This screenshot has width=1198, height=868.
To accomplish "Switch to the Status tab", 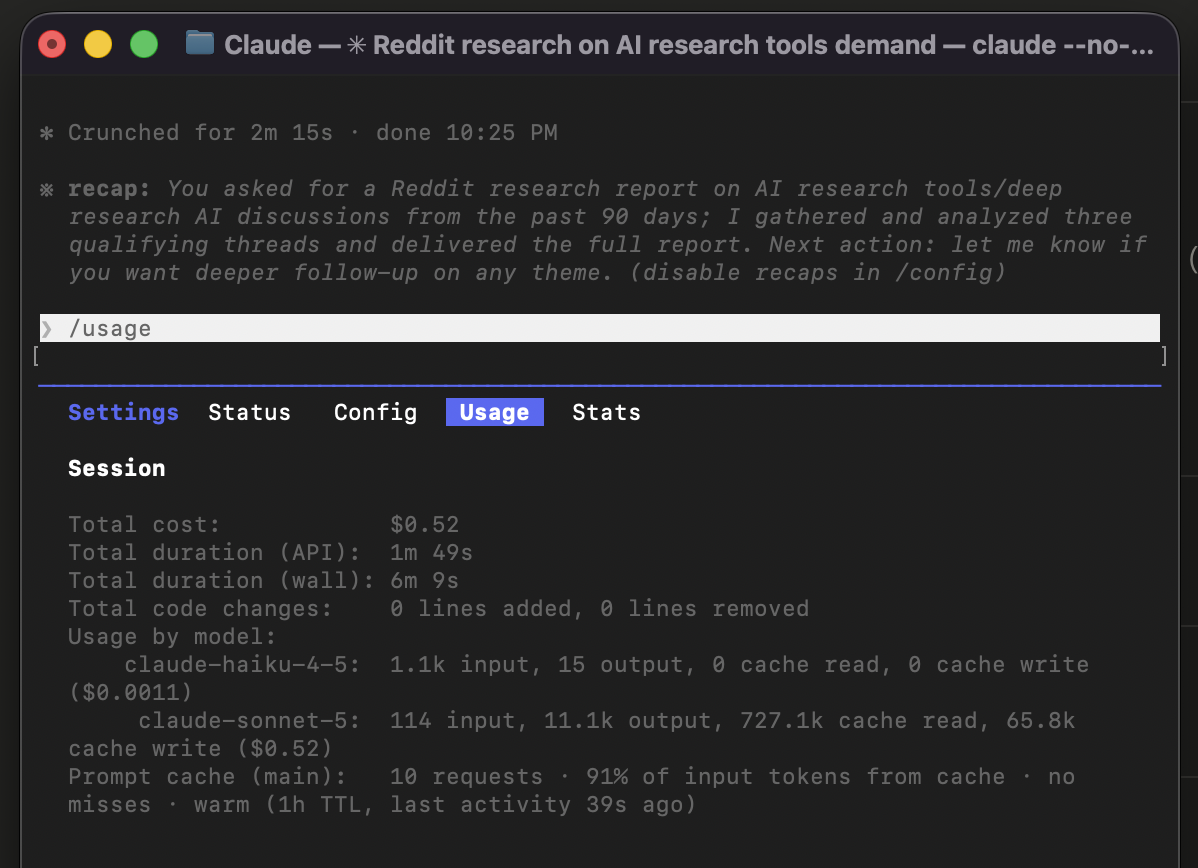I will pos(249,413).
